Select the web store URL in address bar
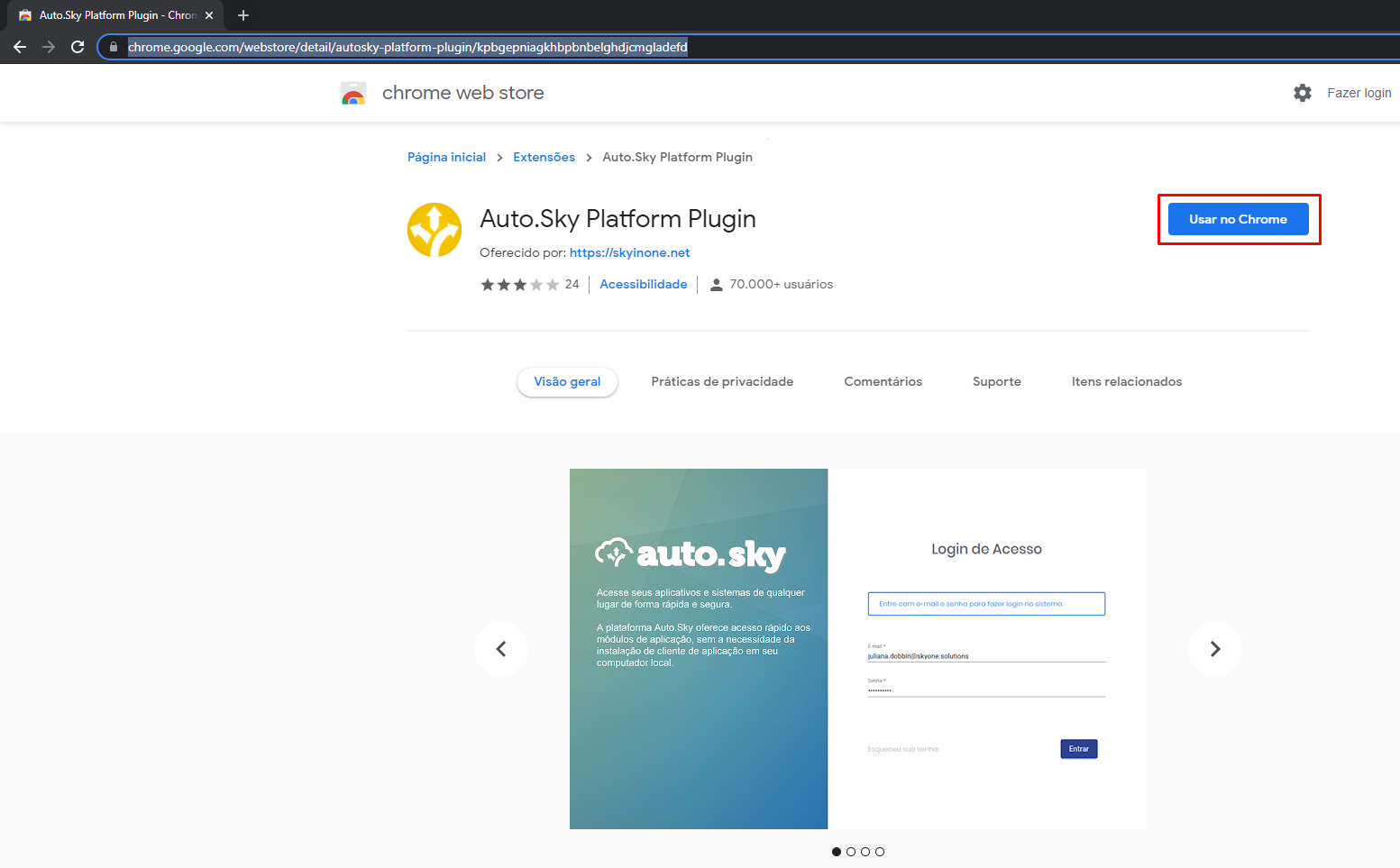 [x=407, y=47]
